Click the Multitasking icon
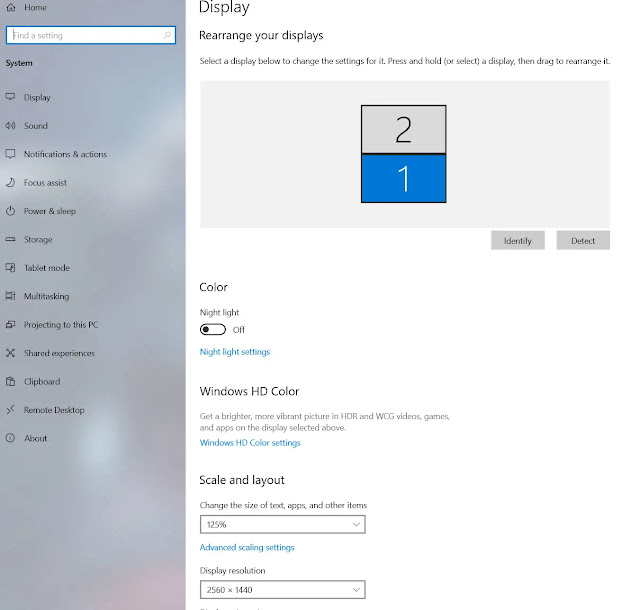Screen dimensions: 640x610 click(11, 296)
